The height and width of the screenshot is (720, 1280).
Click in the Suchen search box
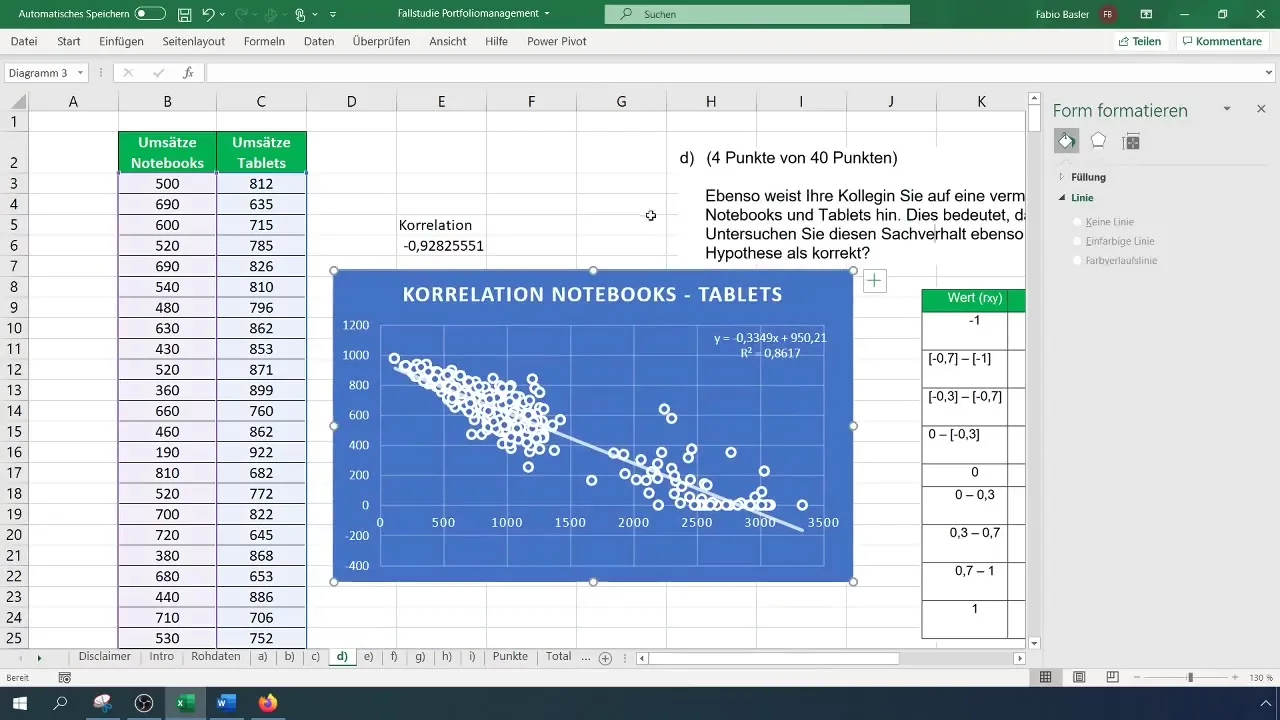pos(757,14)
